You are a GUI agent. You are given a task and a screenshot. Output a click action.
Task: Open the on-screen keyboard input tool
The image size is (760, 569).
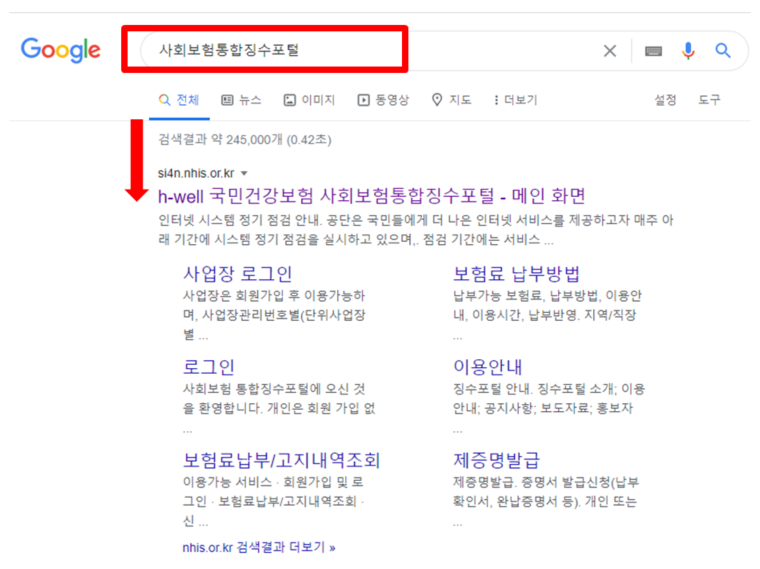click(x=653, y=51)
